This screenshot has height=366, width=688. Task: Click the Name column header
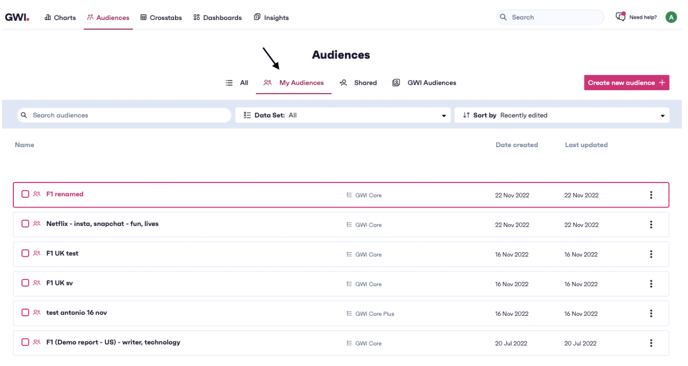[x=25, y=145]
